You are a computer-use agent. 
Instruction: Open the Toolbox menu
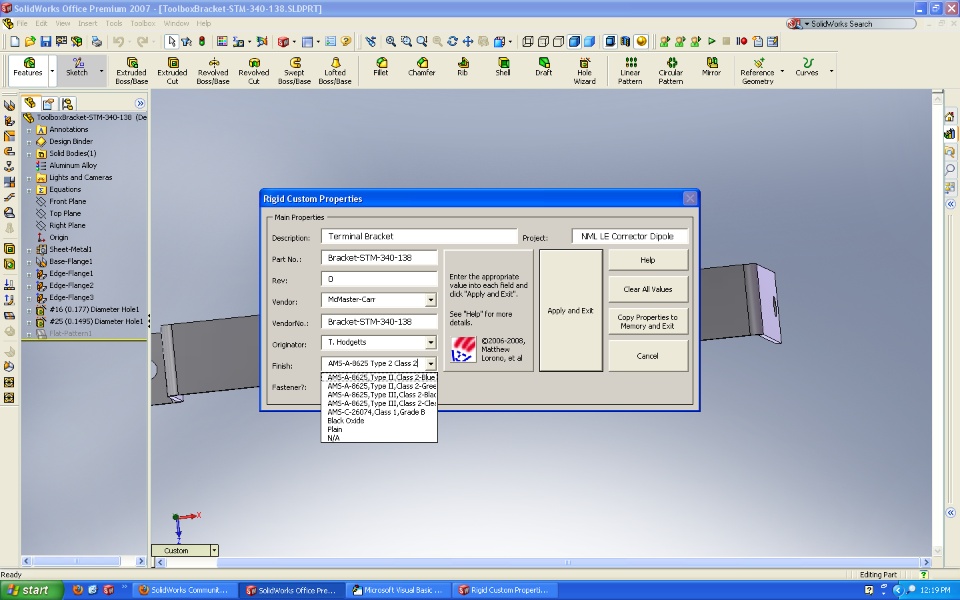tap(143, 23)
